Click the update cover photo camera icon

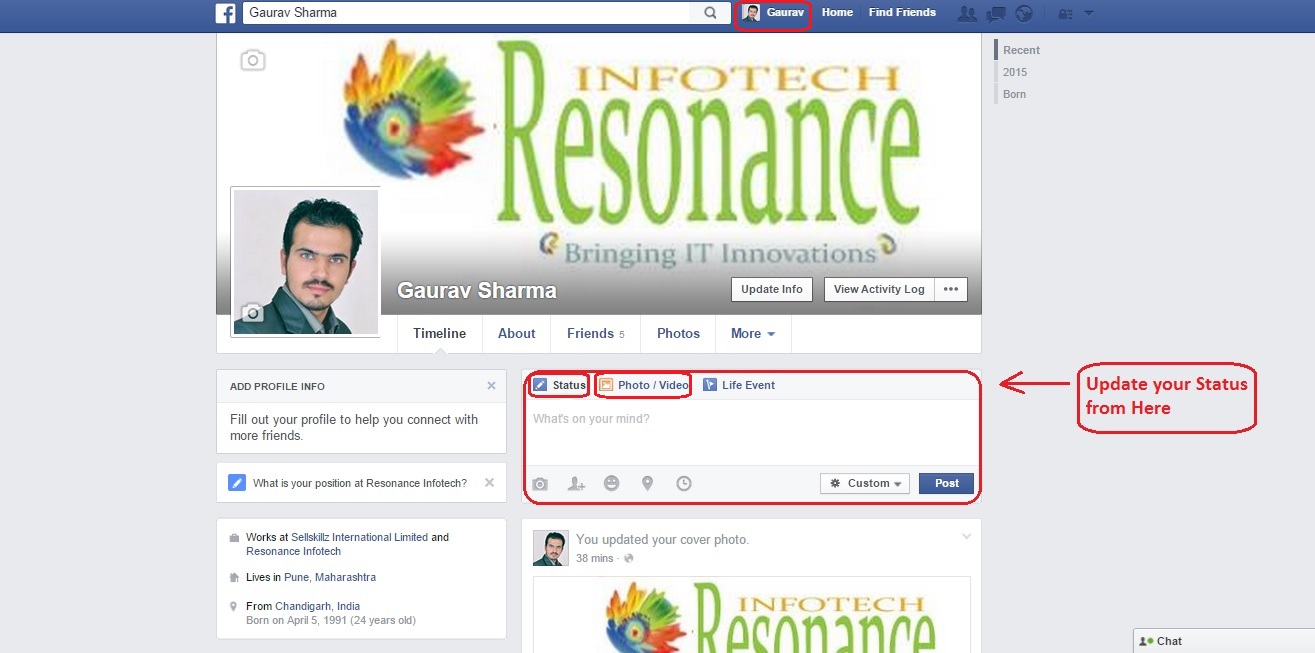[253, 61]
